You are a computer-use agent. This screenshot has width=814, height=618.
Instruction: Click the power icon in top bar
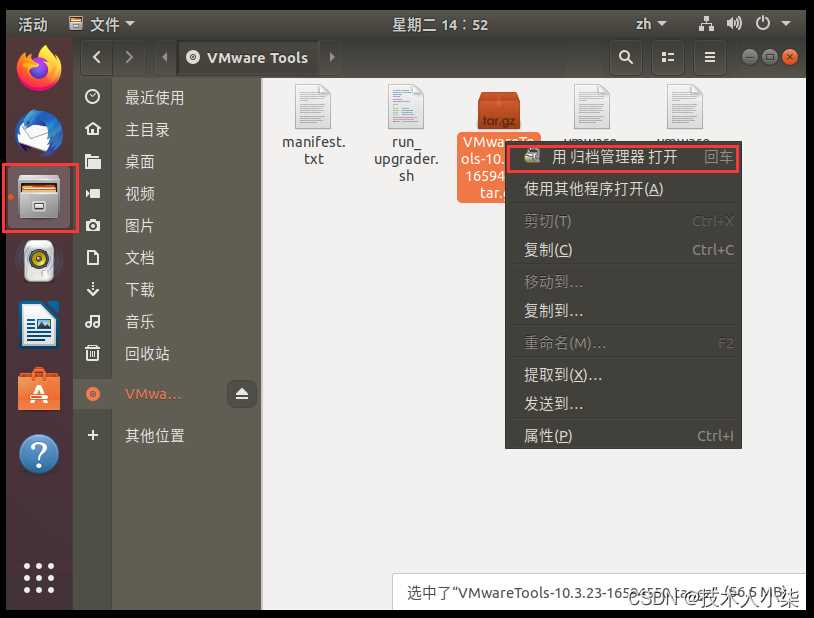(x=762, y=24)
